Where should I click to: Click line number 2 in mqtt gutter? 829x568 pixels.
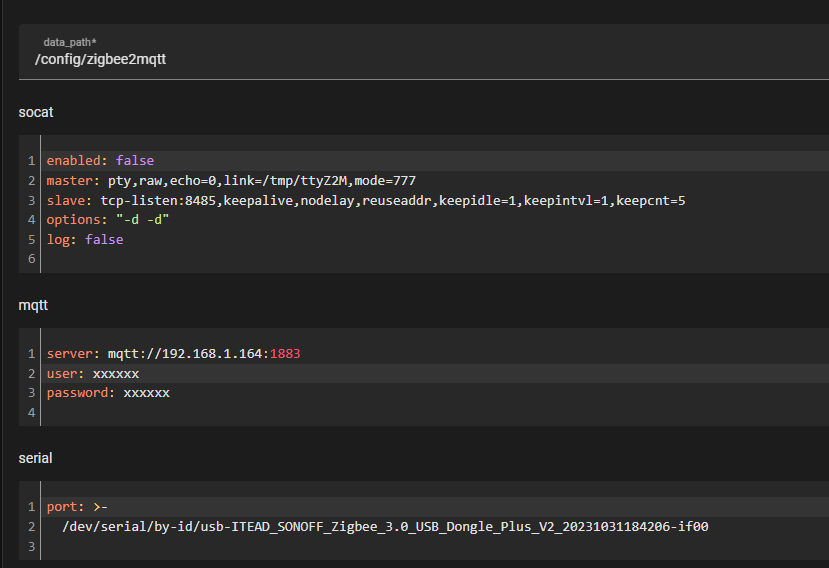point(31,373)
